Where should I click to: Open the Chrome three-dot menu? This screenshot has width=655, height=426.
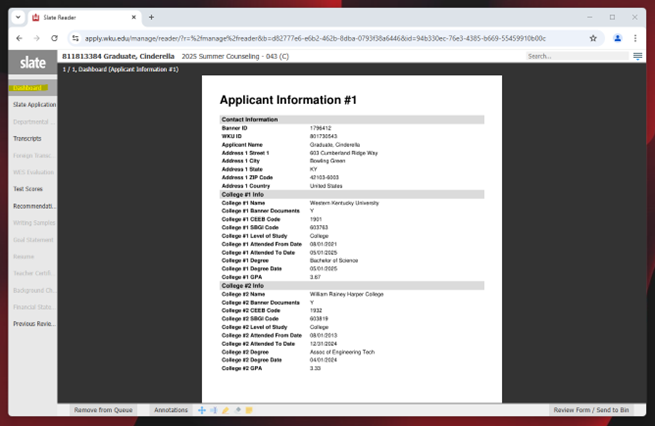[x=635, y=38]
